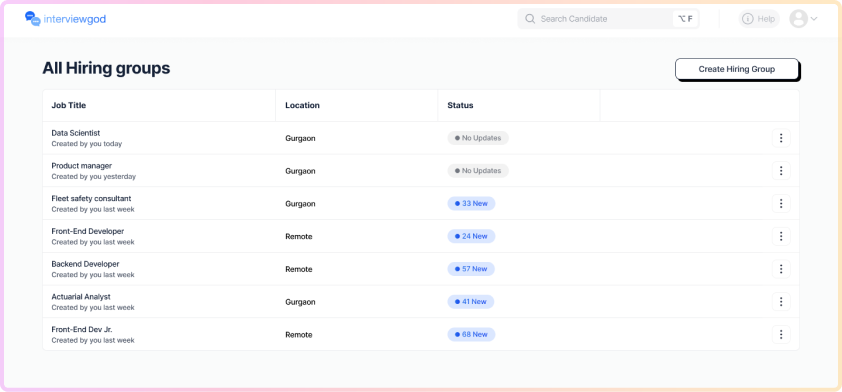Click 'Created by you today' text
This screenshot has height=392, width=842.
pos(86,144)
